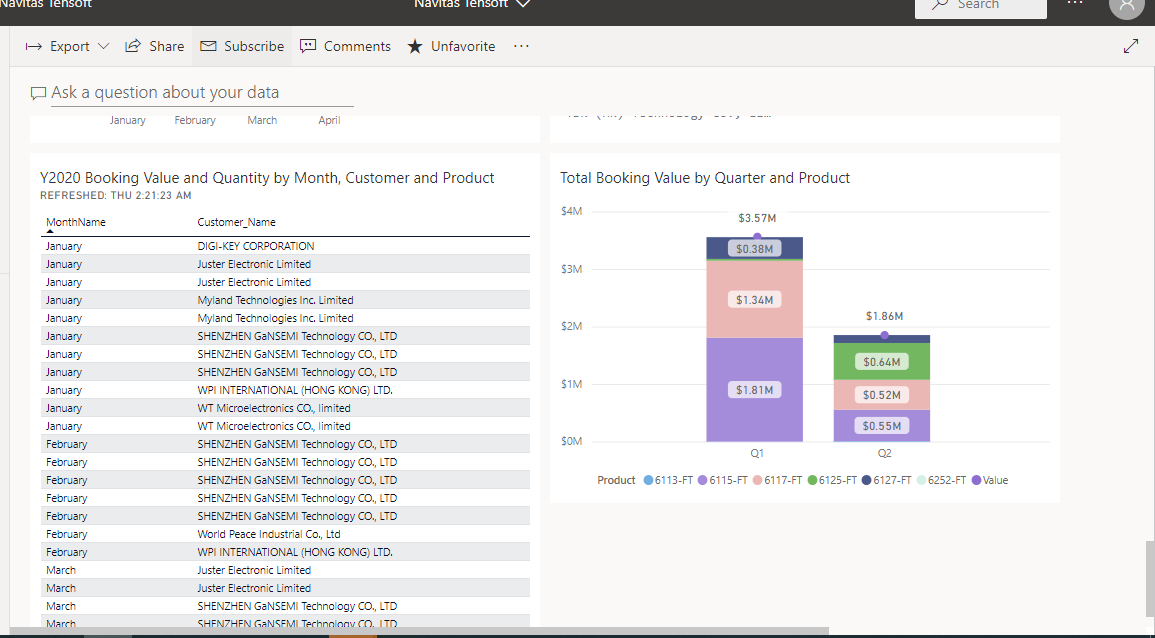This screenshot has height=638, width=1155.
Task: Click the $3.57M total value marker
Action: [756, 236]
